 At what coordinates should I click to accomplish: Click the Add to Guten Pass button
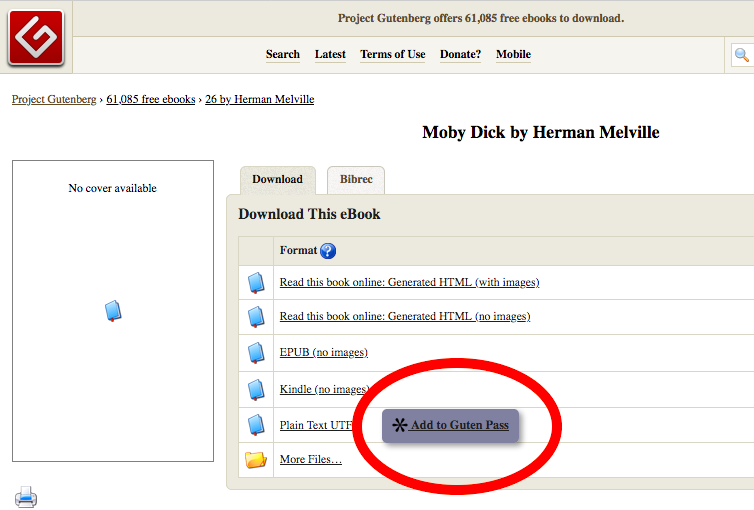coord(451,425)
